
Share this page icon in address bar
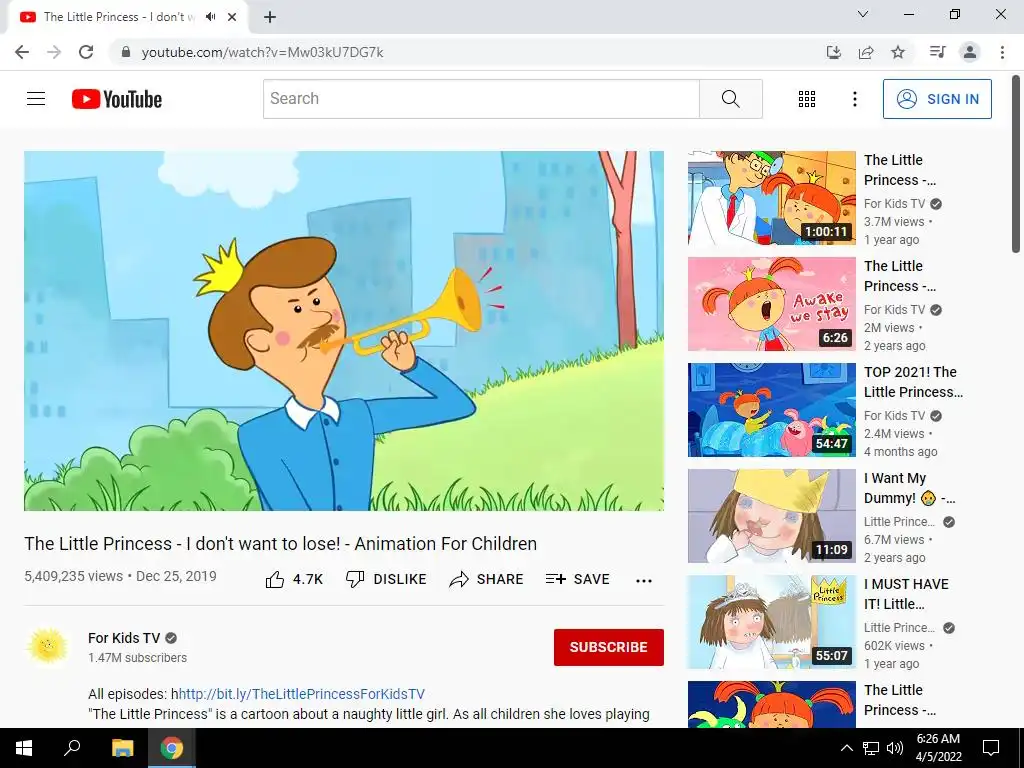pos(866,52)
